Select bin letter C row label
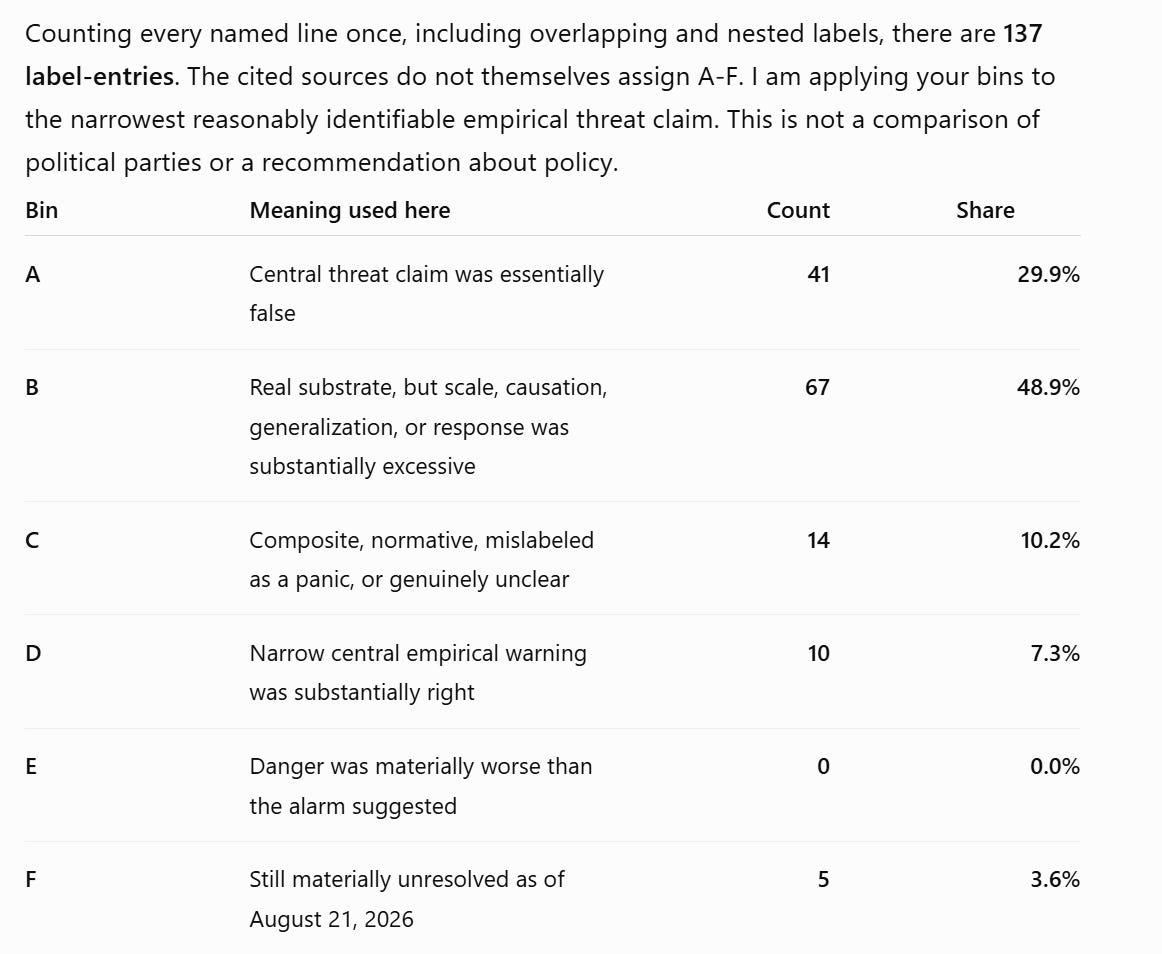This screenshot has height=954, width=1162. click(x=32, y=540)
